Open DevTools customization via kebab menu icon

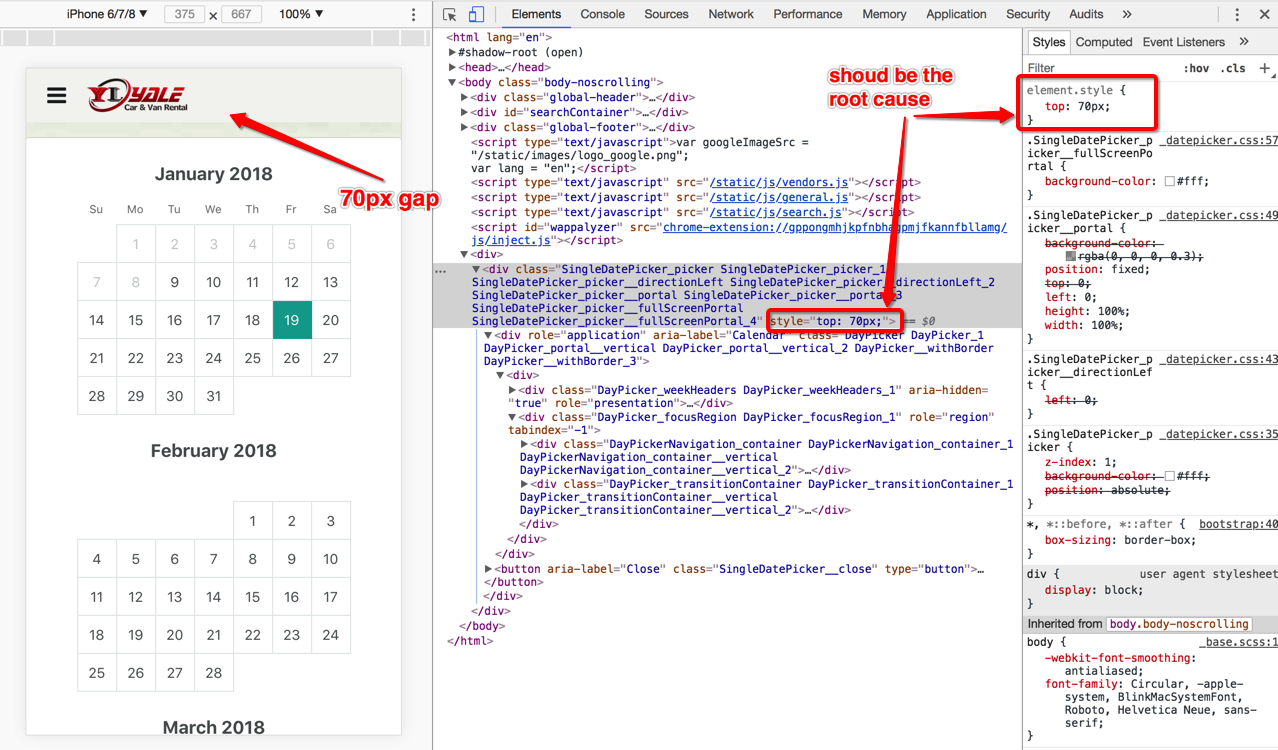pyautogui.click(x=1238, y=14)
